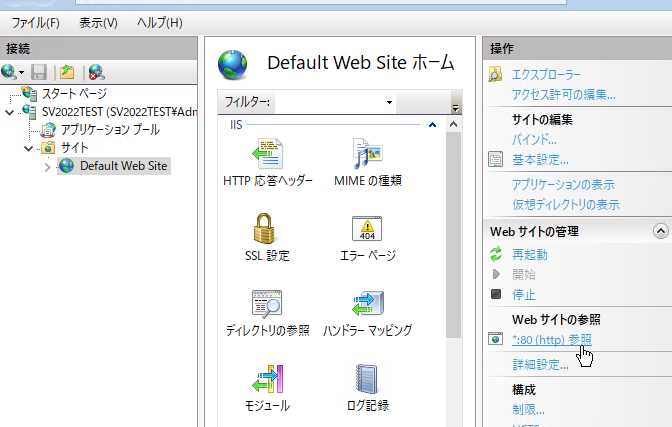Click the save floppy disk icon in 接続 toolbar
672x427 pixels.
pos(39,72)
